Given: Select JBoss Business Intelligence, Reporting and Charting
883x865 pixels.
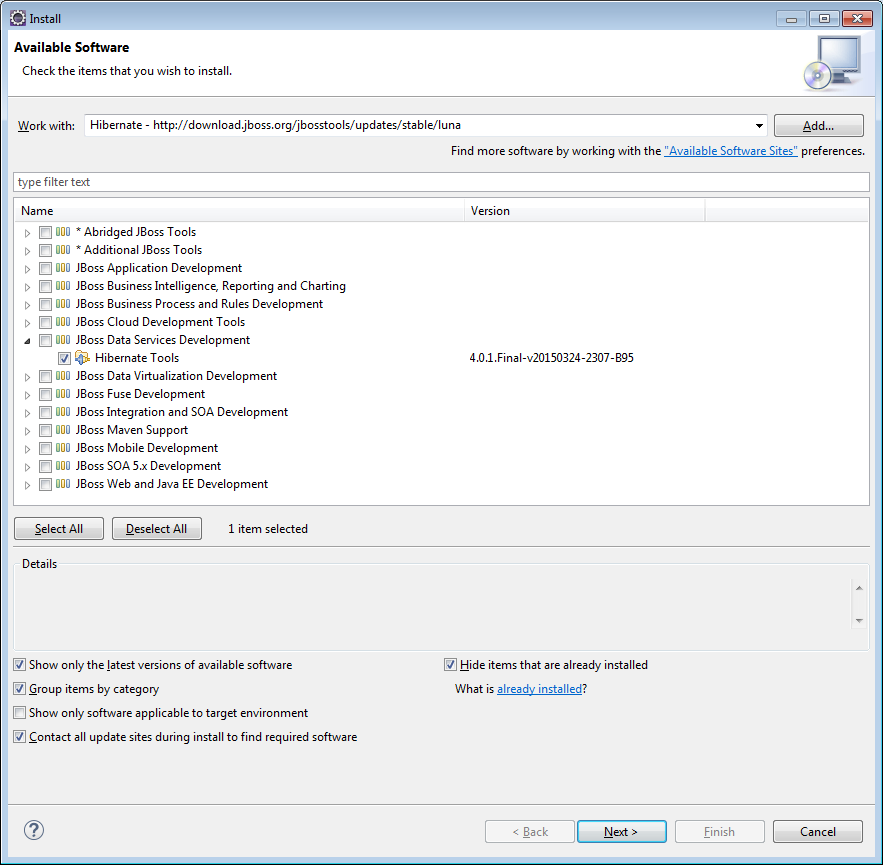Looking at the screenshot, I should (211, 286).
